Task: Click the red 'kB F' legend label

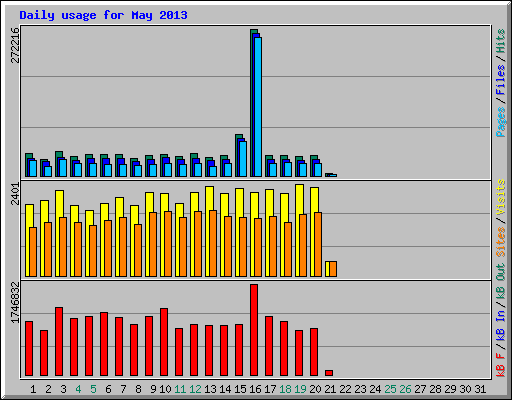Action: 500,365
